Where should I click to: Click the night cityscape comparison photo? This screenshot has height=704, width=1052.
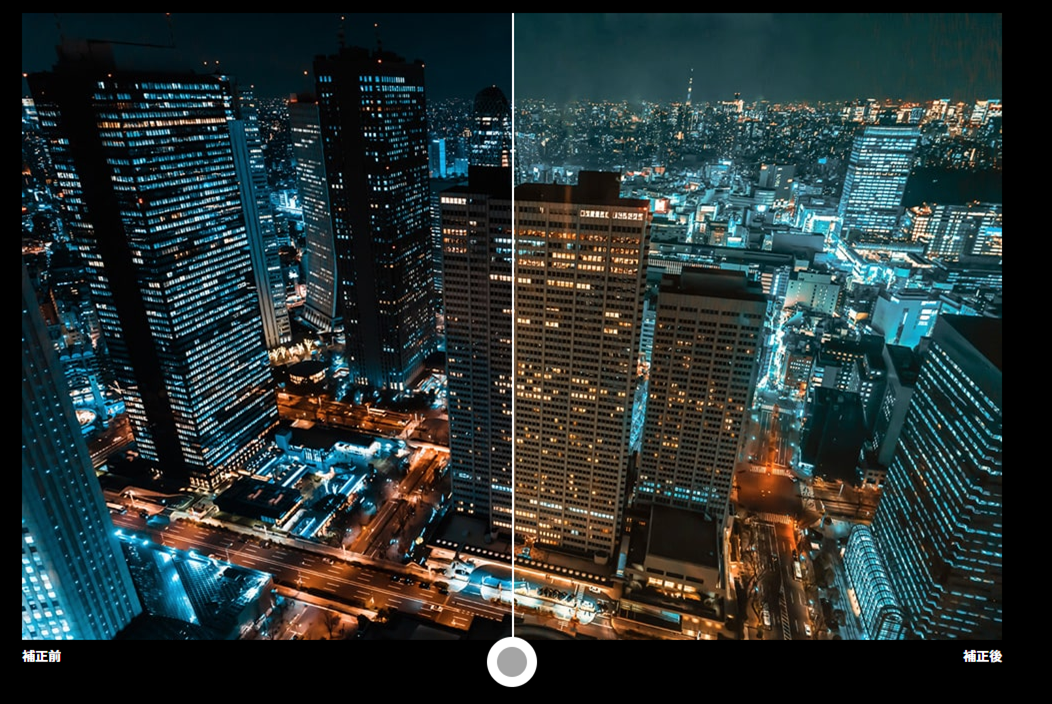pos(512,326)
